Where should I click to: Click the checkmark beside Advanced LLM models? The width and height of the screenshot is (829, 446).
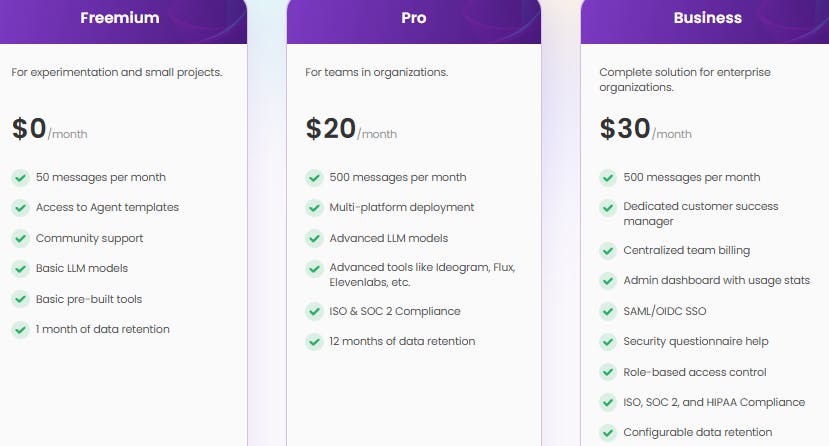[x=314, y=238]
